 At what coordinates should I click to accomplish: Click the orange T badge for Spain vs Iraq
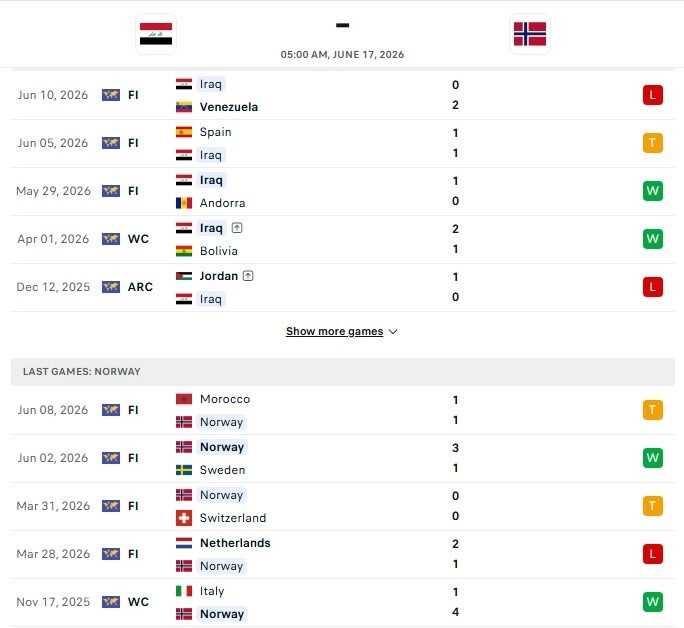click(x=653, y=143)
